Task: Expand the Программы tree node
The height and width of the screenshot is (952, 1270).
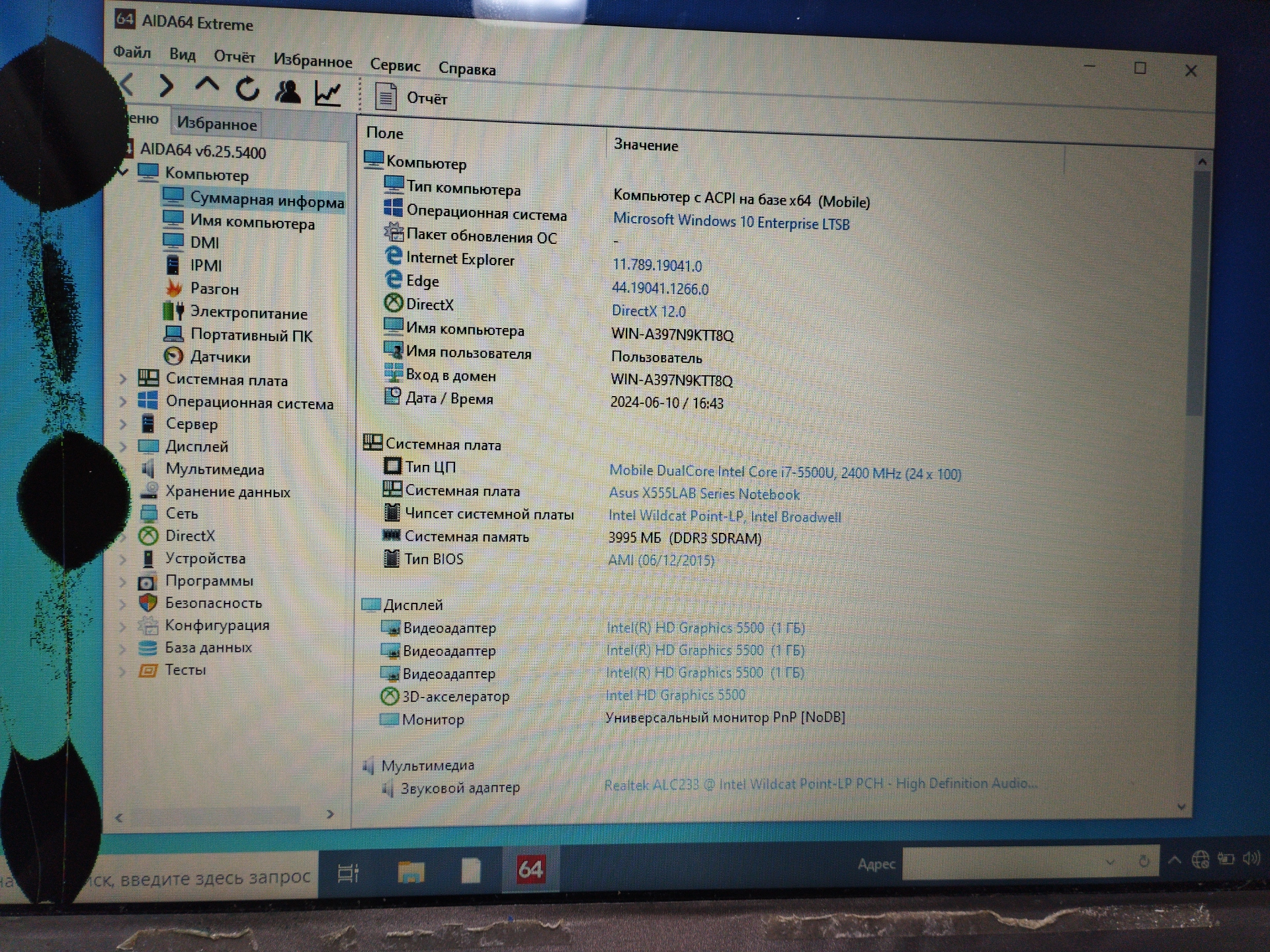Action: [122, 582]
